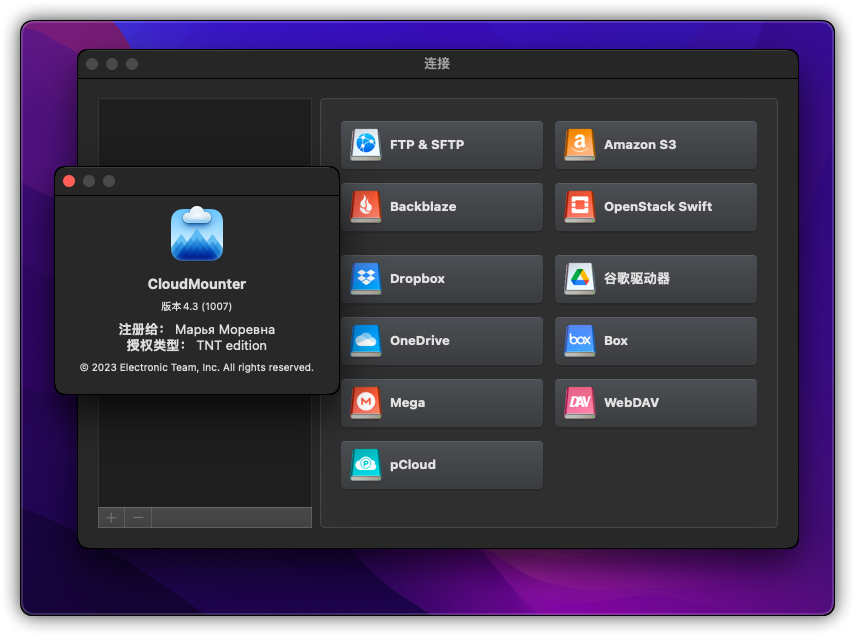Viewport: 855px width, 636px height.
Task: Click the Box service icon
Action: click(579, 341)
